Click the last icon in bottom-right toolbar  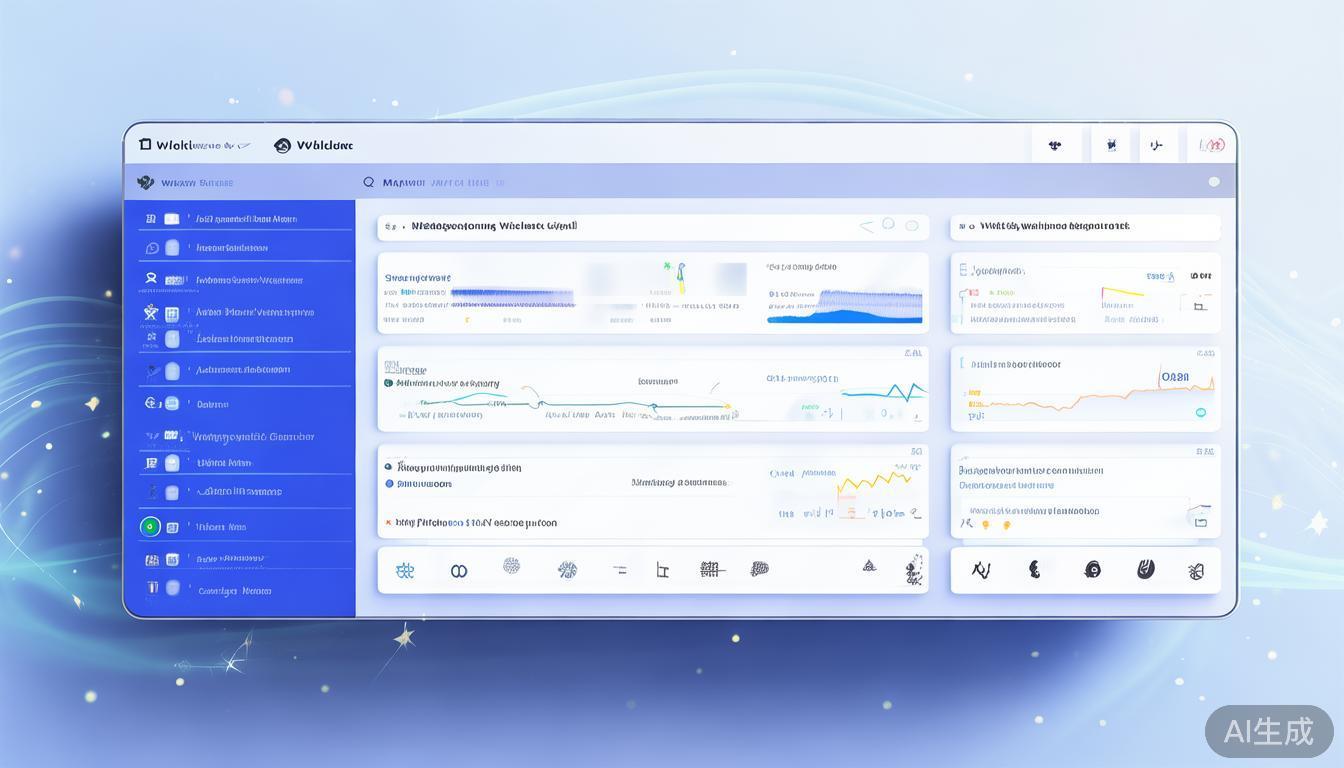coord(1195,571)
